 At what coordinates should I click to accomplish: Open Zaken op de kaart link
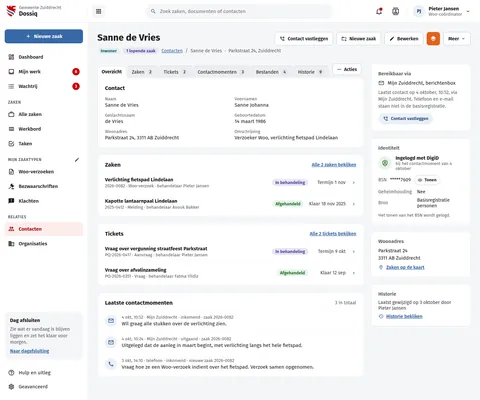tap(405, 267)
